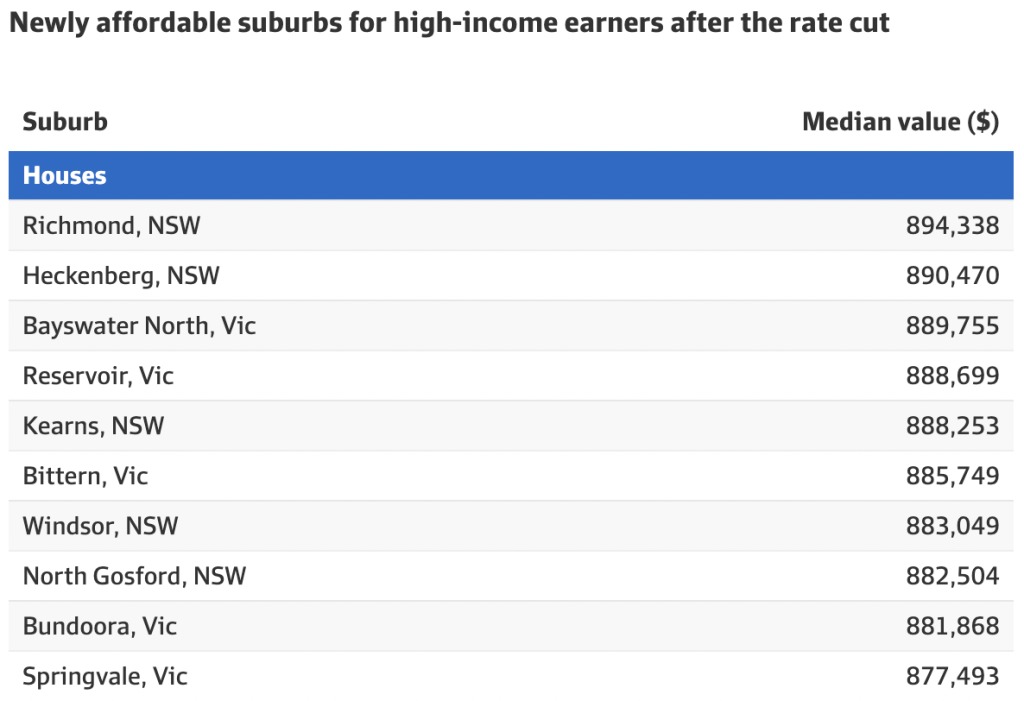
Task: Select the North Gosford, NSW row
Action: click(511, 576)
